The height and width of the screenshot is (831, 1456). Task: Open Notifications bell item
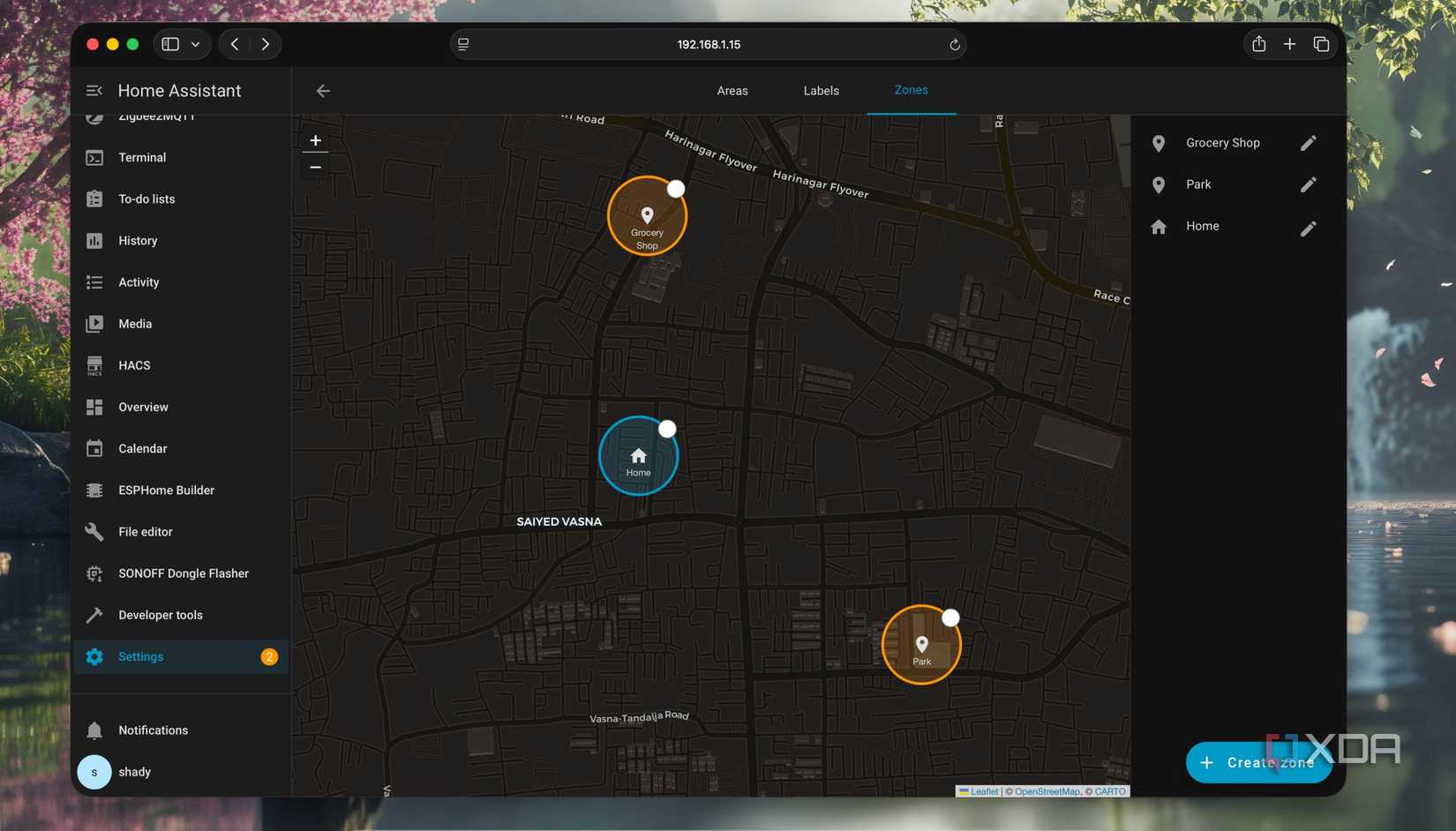[180, 730]
